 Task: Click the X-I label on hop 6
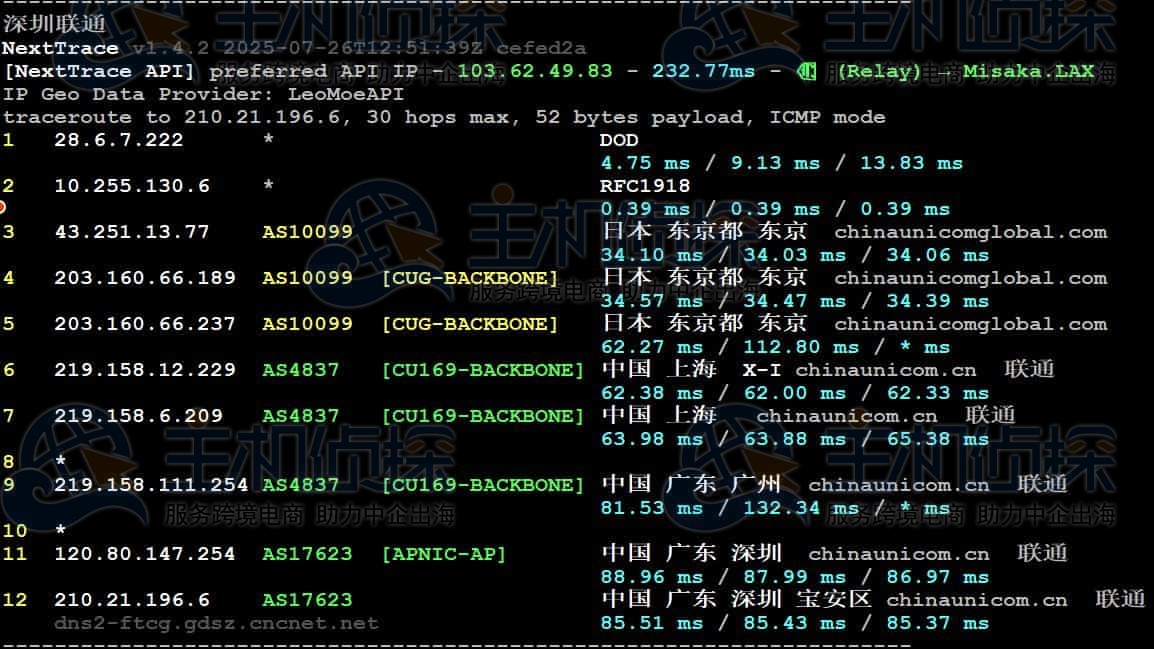click(x=762, y=370)
